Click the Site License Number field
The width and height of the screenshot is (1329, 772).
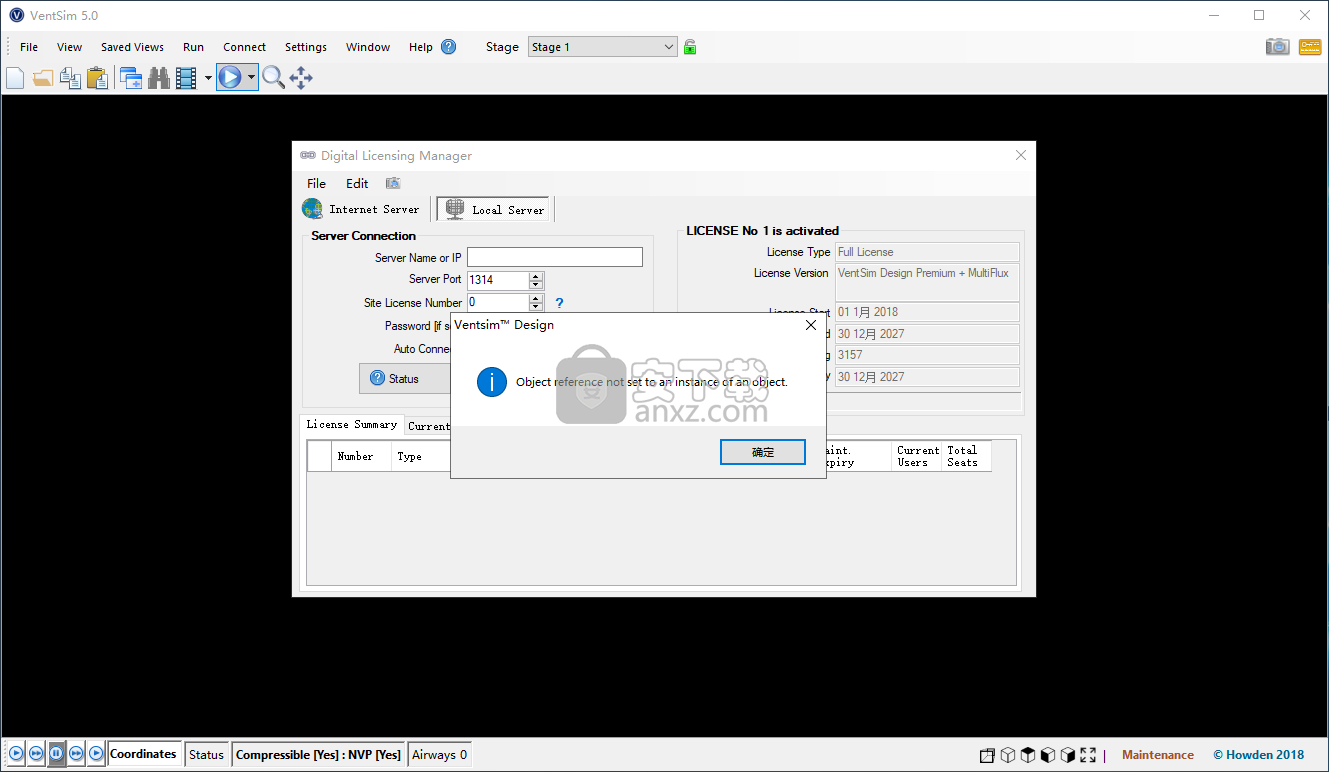pyautogui.click(x=498, y=302)
